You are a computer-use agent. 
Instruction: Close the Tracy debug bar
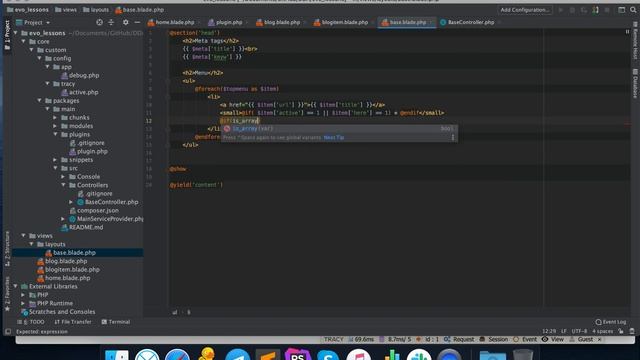(x=600, y=340)
